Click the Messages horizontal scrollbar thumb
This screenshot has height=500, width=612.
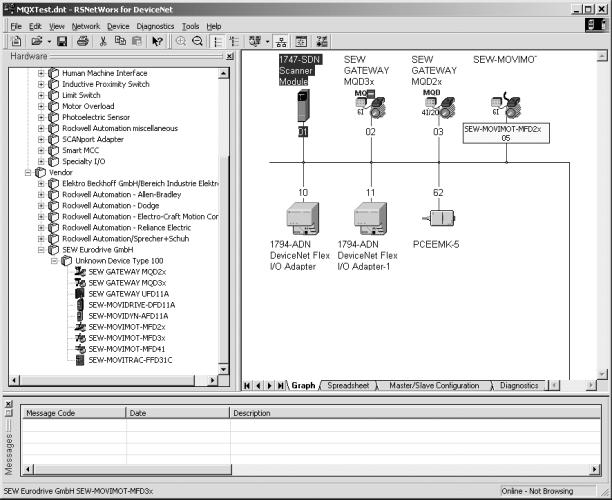[133, 469]
